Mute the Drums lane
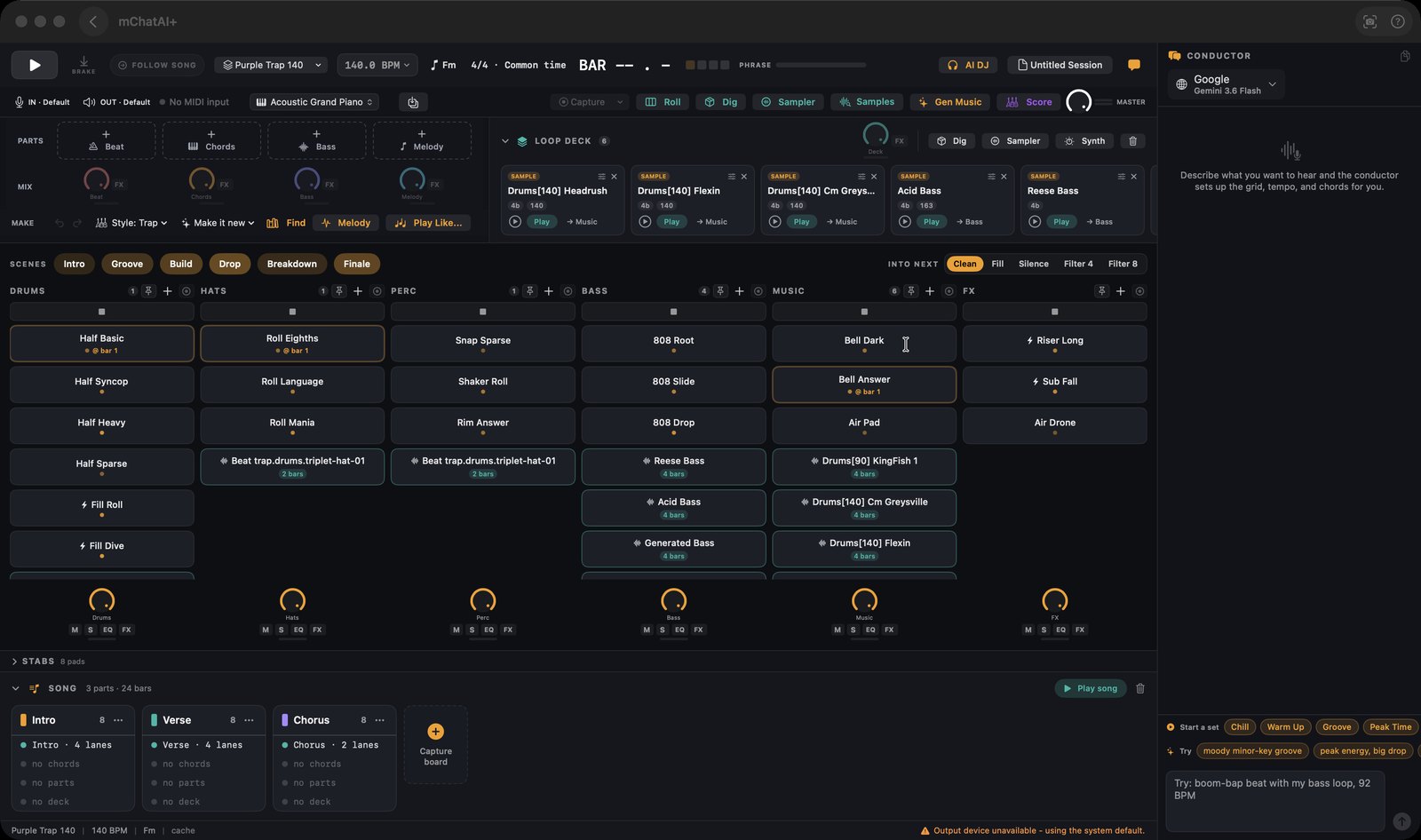 click(x=75, y=630)
